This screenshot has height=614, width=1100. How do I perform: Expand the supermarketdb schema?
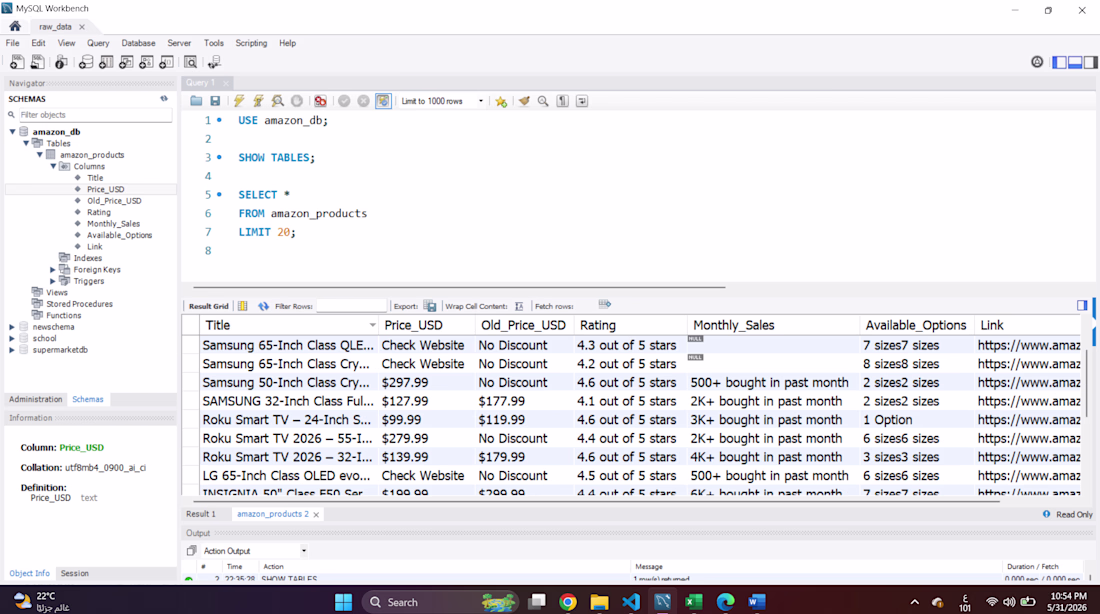tap(12, 349)
